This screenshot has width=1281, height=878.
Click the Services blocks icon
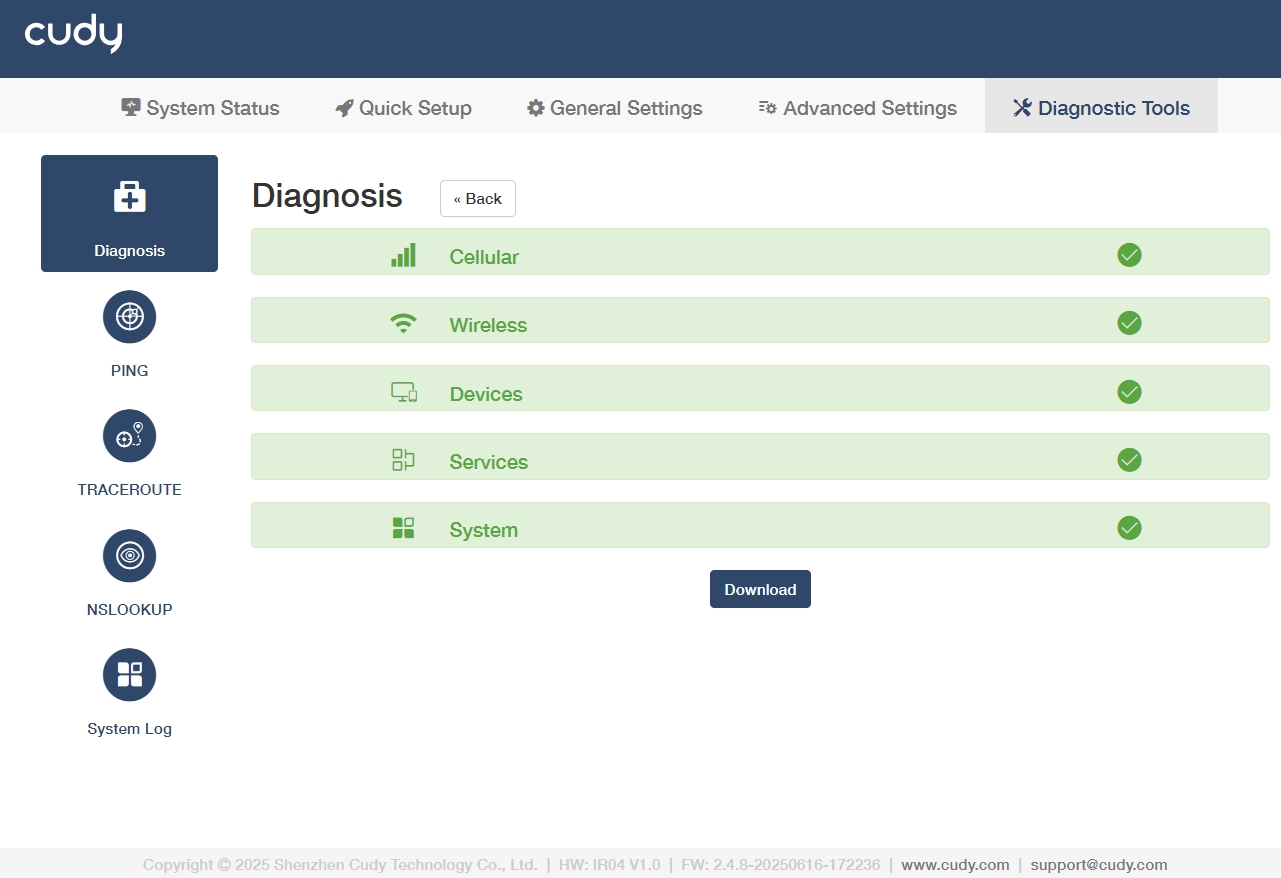[x=403, y=460]
